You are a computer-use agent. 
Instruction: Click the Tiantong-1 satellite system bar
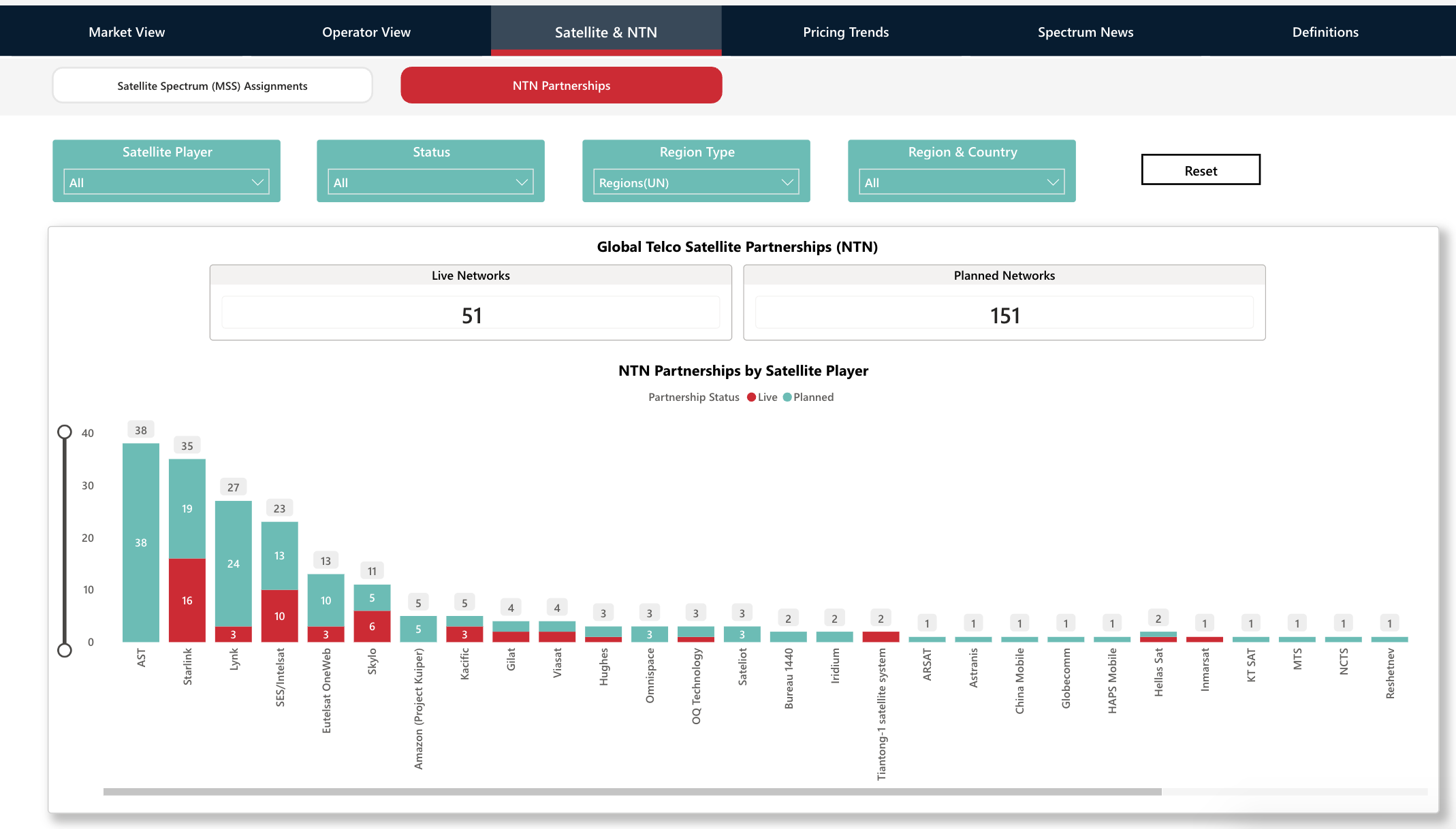pos(881,637)
